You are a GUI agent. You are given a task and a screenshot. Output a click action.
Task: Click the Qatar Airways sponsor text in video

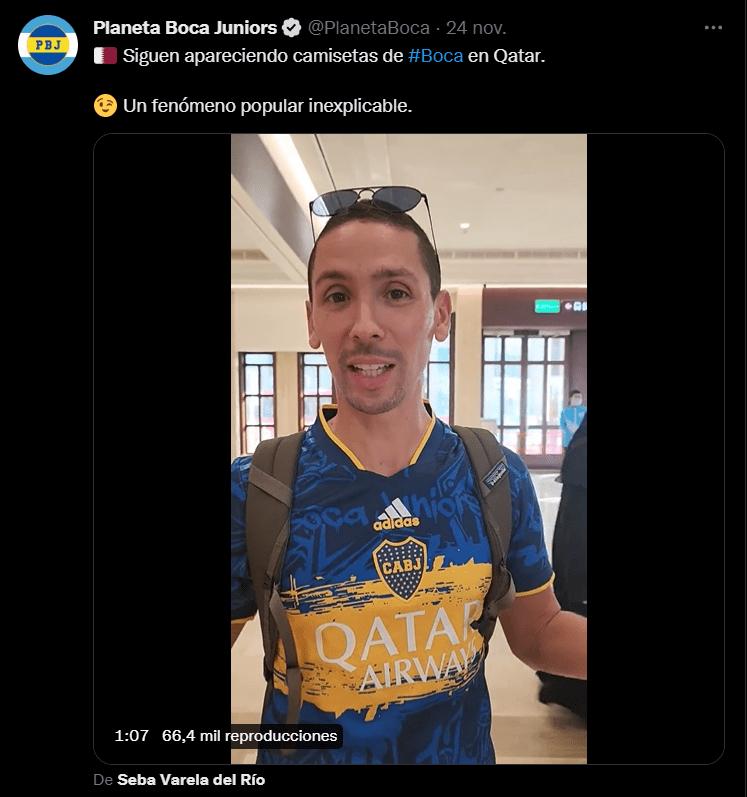point(399,645)
